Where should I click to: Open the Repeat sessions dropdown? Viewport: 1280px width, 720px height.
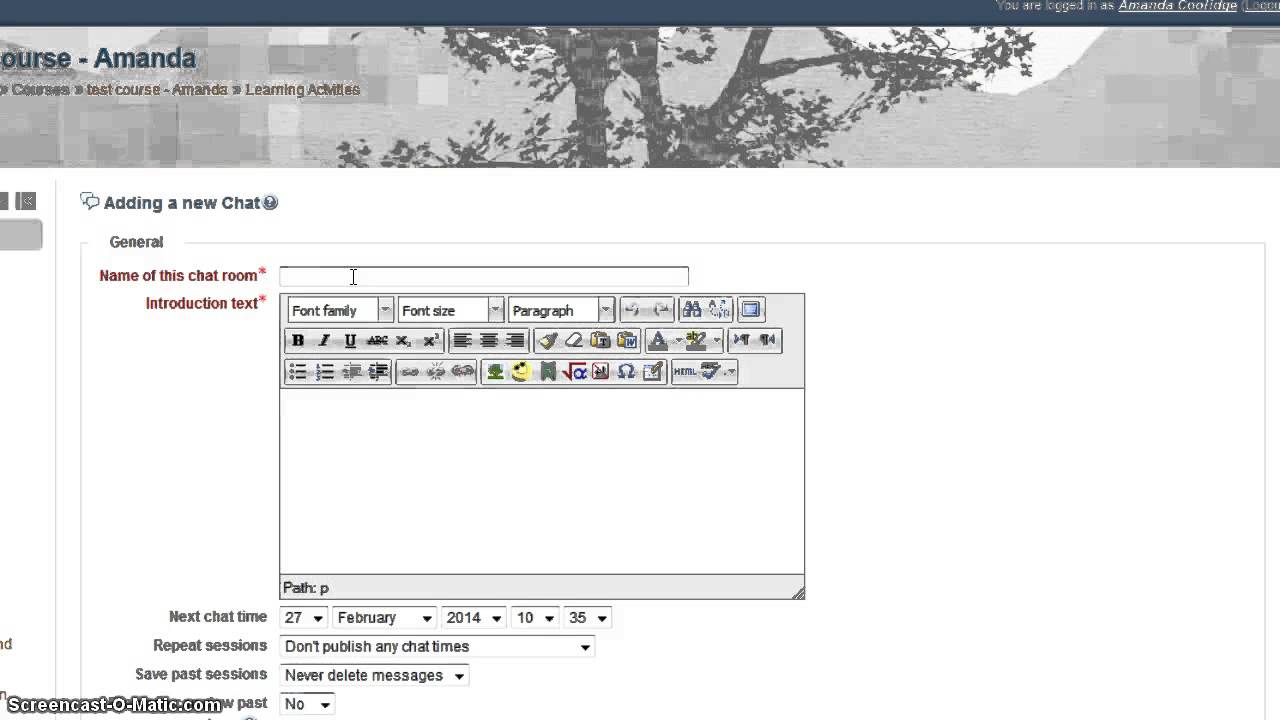[437, 647]
